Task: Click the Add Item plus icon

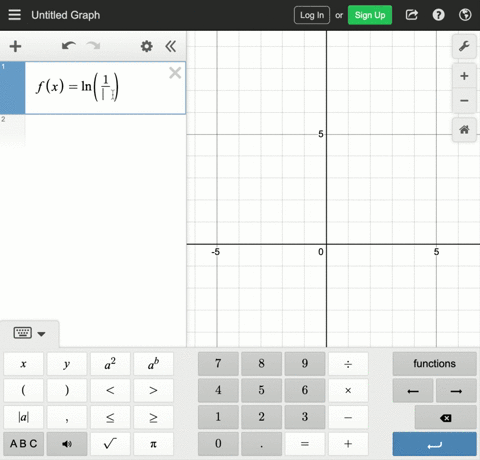Action: [x=15, y=46]
